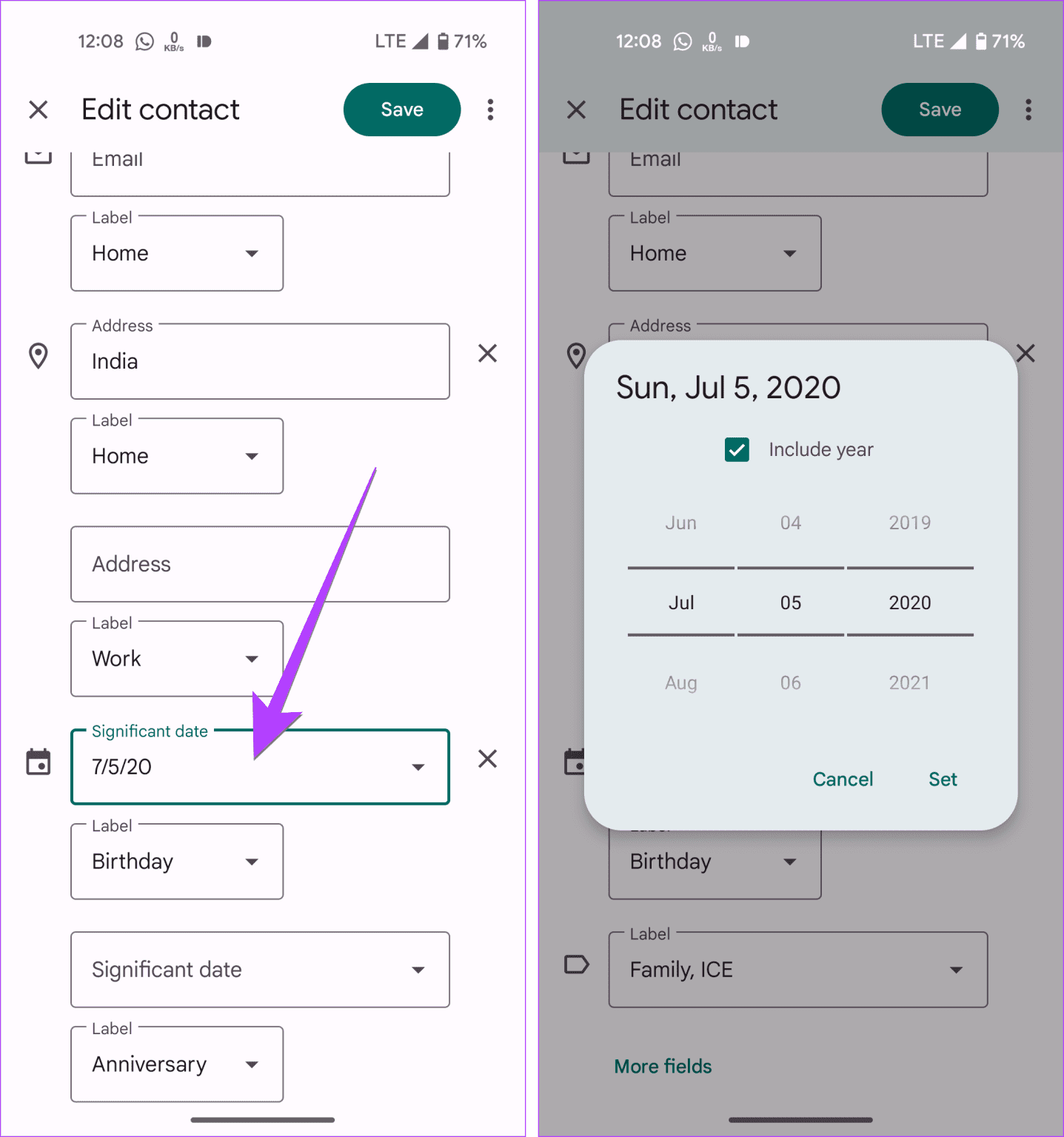Remove the India address with its X icon

coord(487,353)
